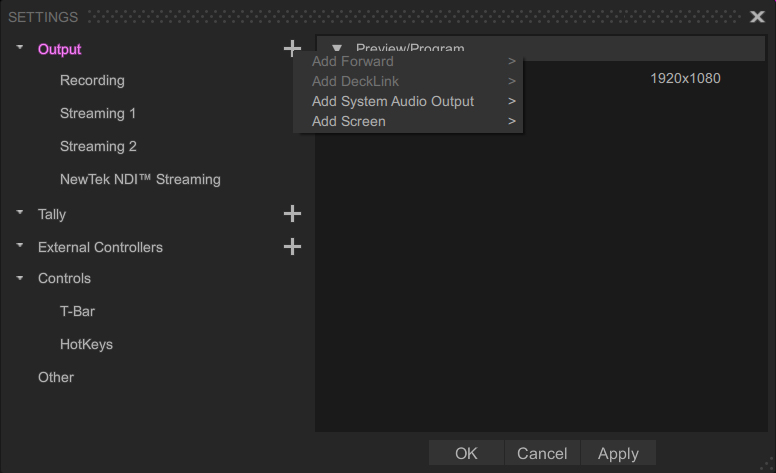Viewport: 776px width, 473px height.
Task: Collapse the Tally section arrow
Action: pyautogui.click(x=20, y=212)
